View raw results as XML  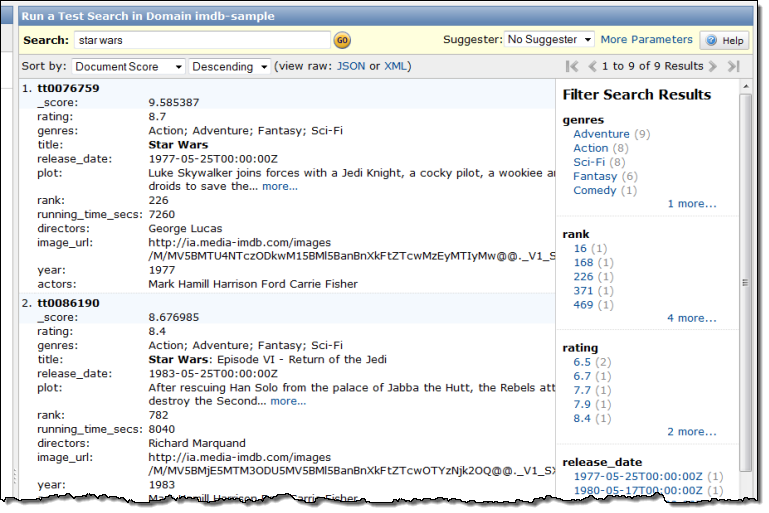(x=396, y=67)
